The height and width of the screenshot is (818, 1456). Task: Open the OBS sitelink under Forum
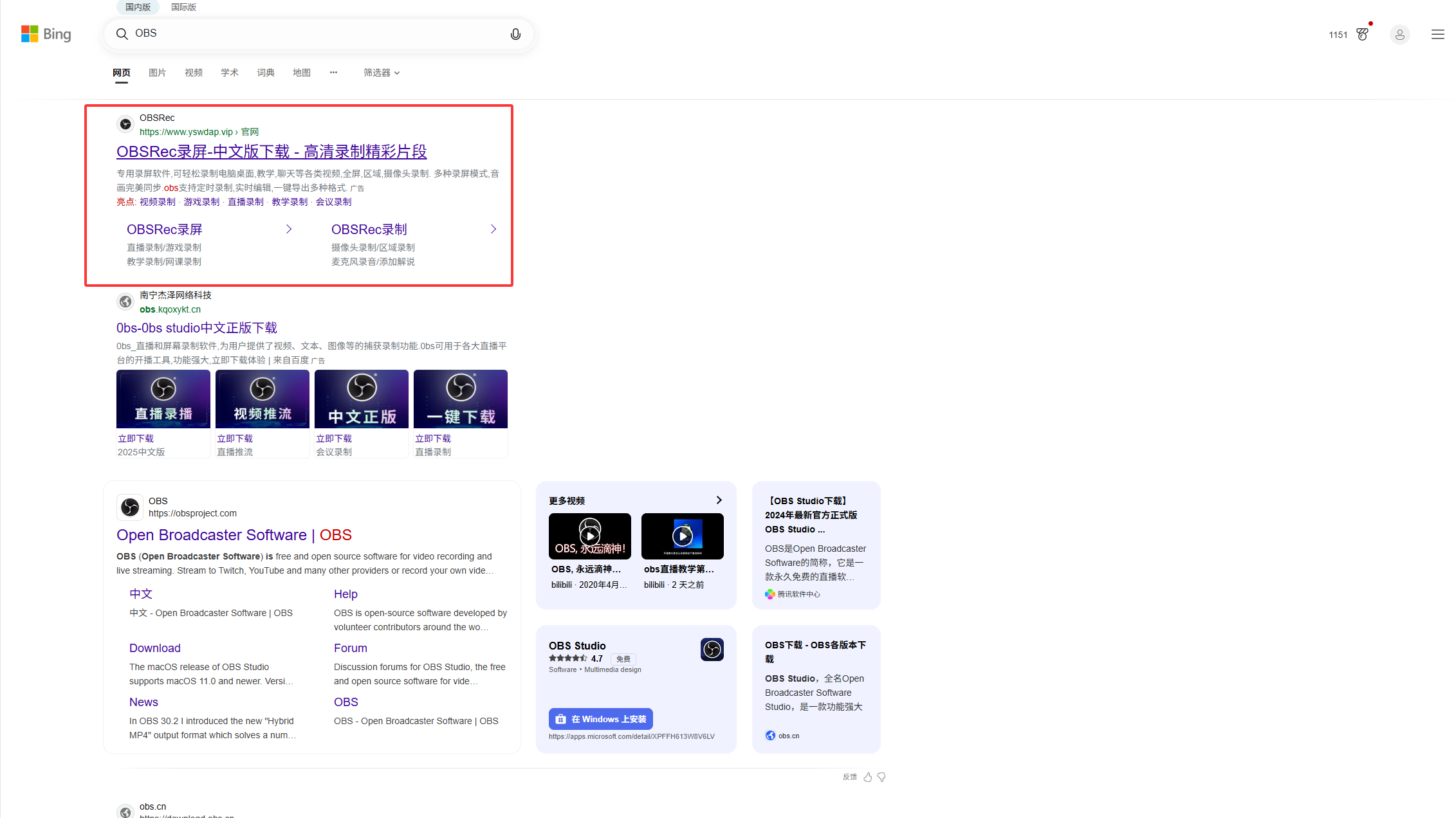pos(346,702)
